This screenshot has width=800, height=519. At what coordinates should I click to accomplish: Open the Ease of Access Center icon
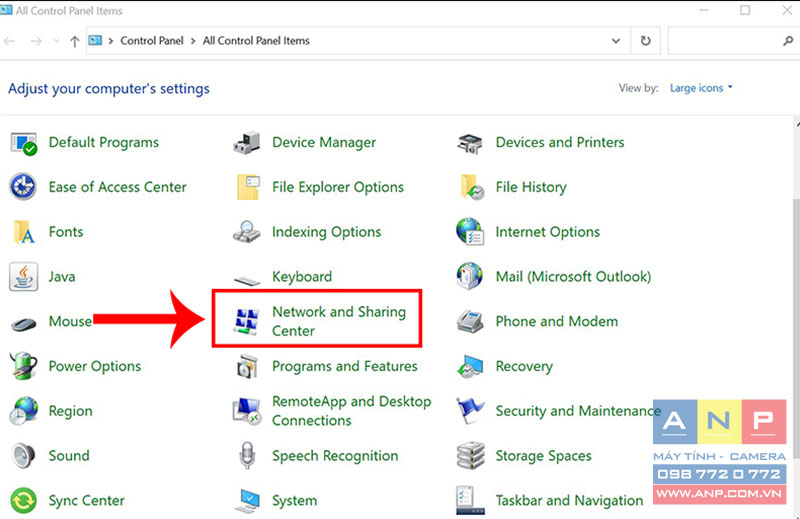point(23,187)
